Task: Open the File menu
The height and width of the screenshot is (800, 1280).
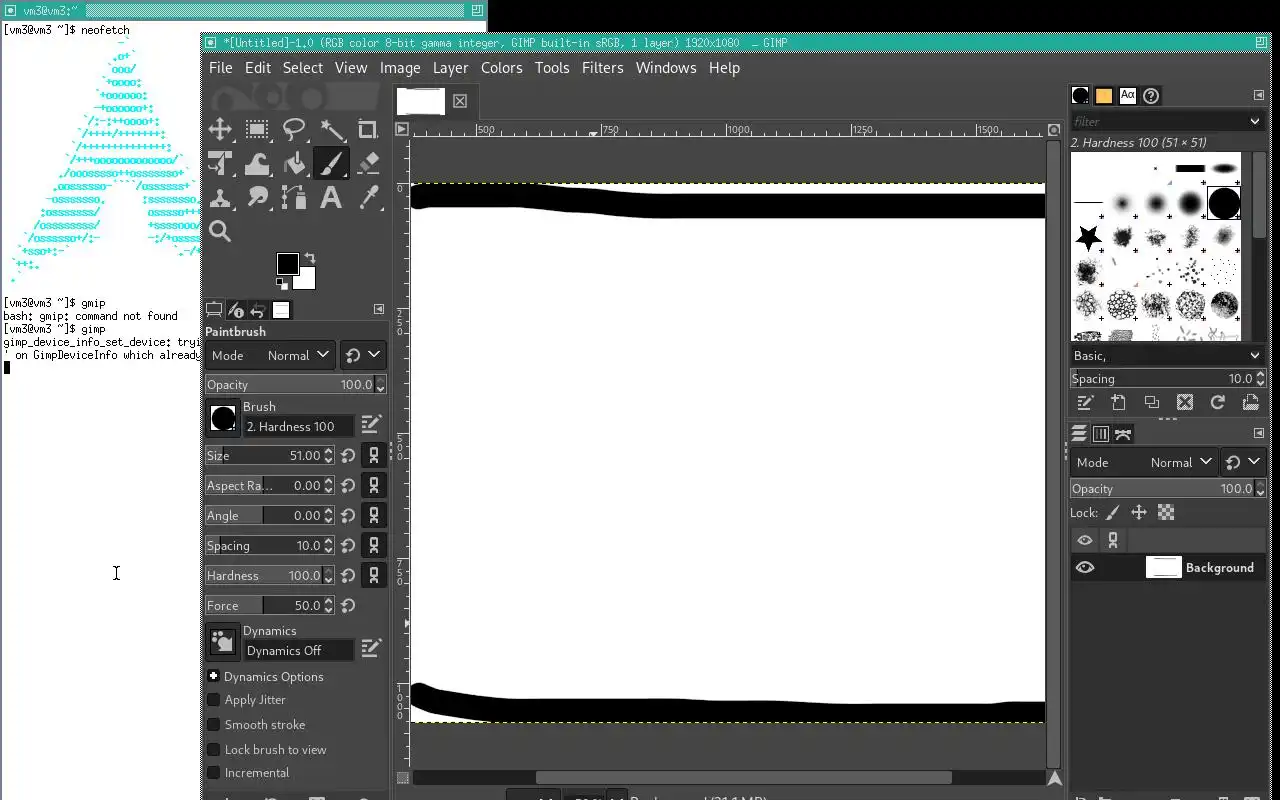Action: [x=220, y=67]
